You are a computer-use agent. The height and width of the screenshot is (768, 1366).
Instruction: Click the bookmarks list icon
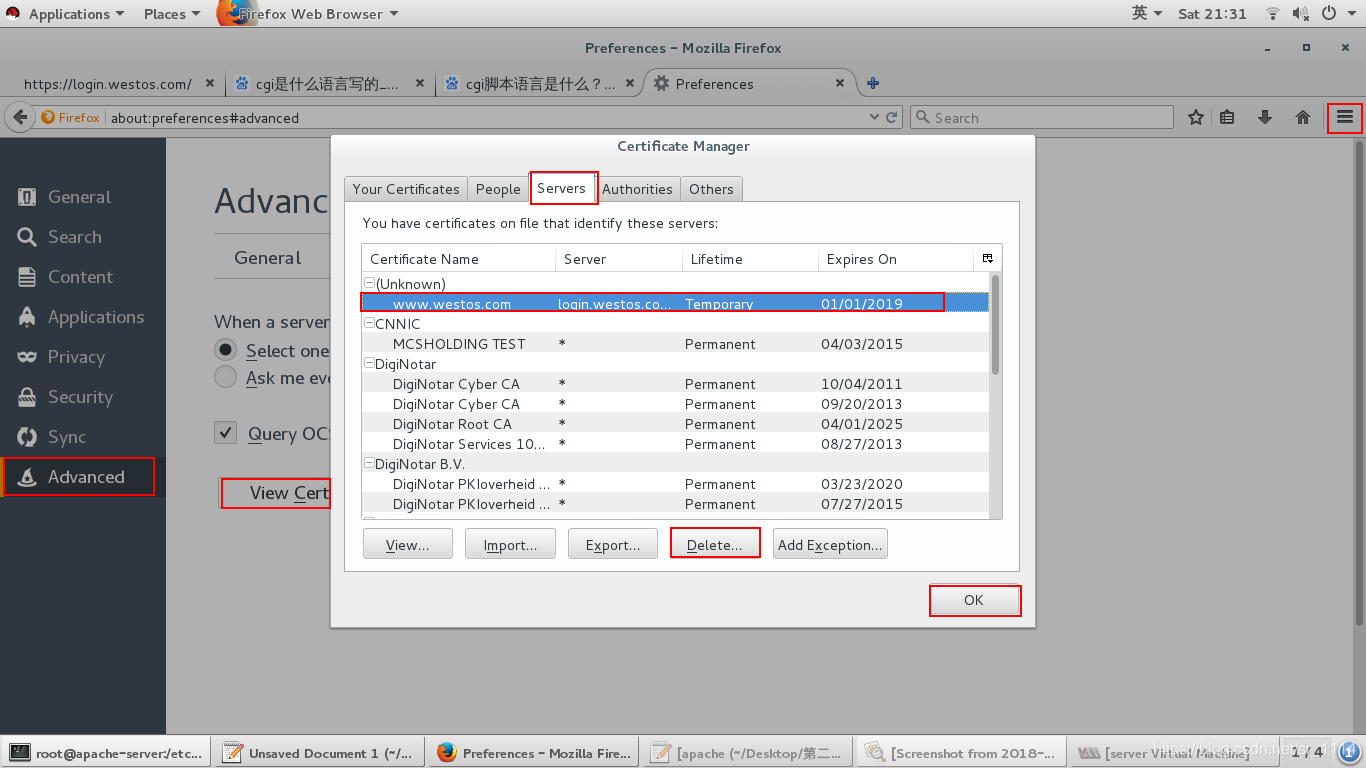point(1228,117)
